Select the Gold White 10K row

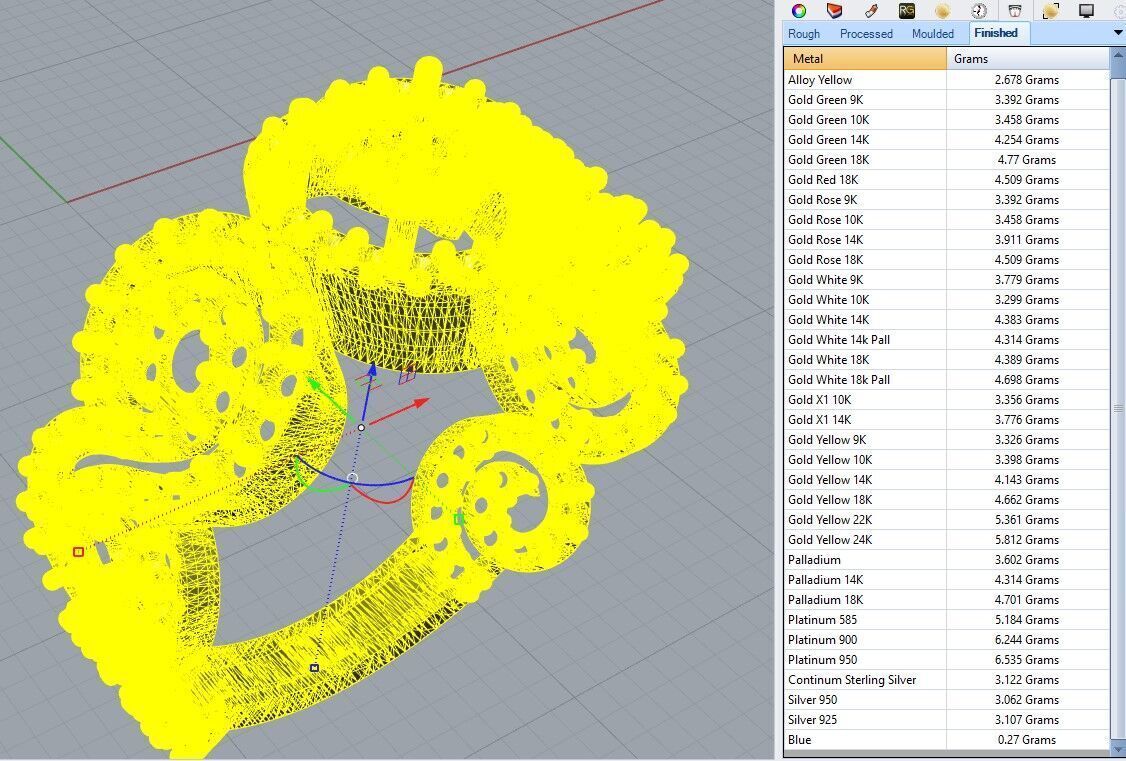pos(946,300)
